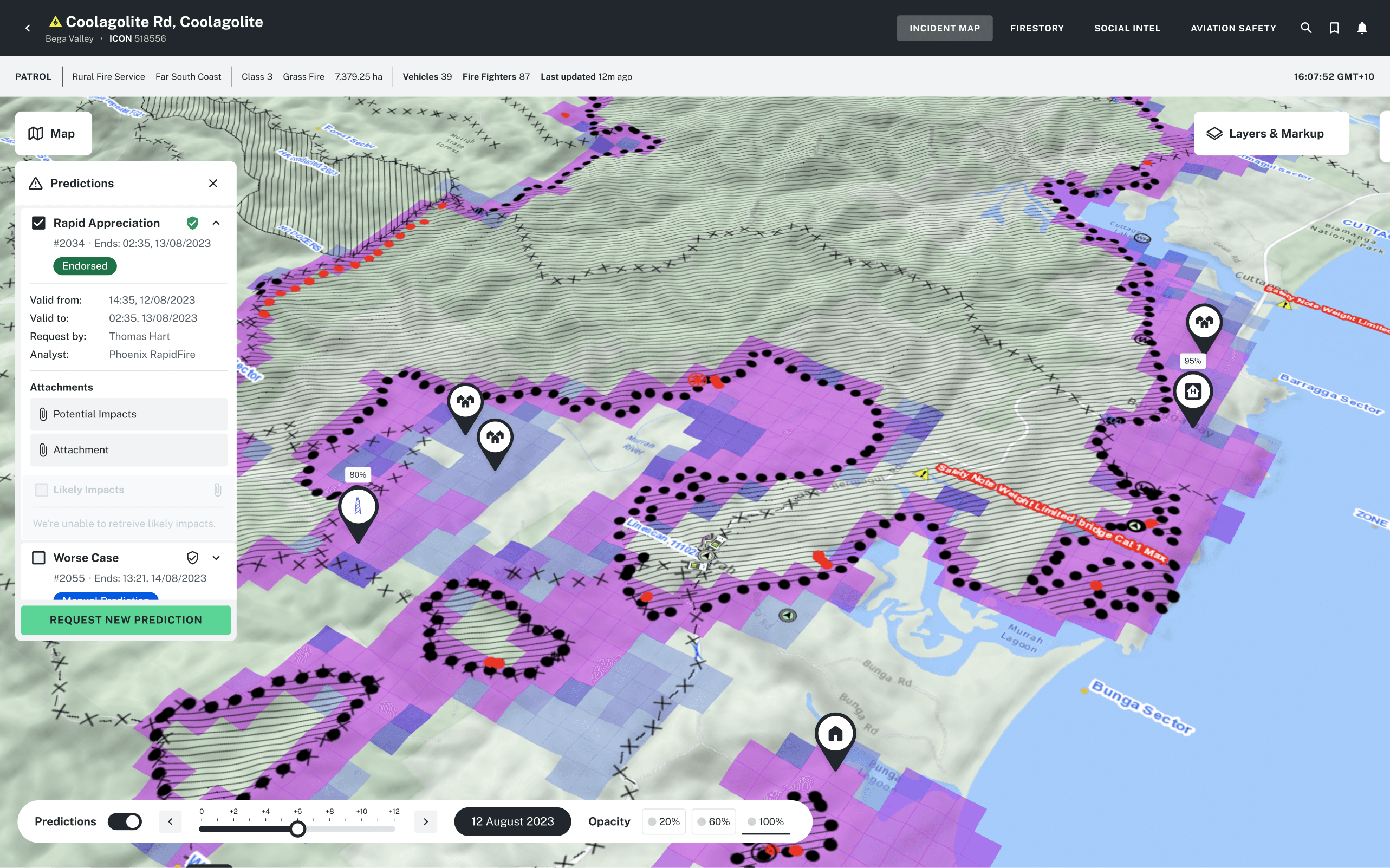The height and width of the screenshot is (868, 1390).
Task: Collapse the Rapid Appreciation section
Action: pos(216,223)
